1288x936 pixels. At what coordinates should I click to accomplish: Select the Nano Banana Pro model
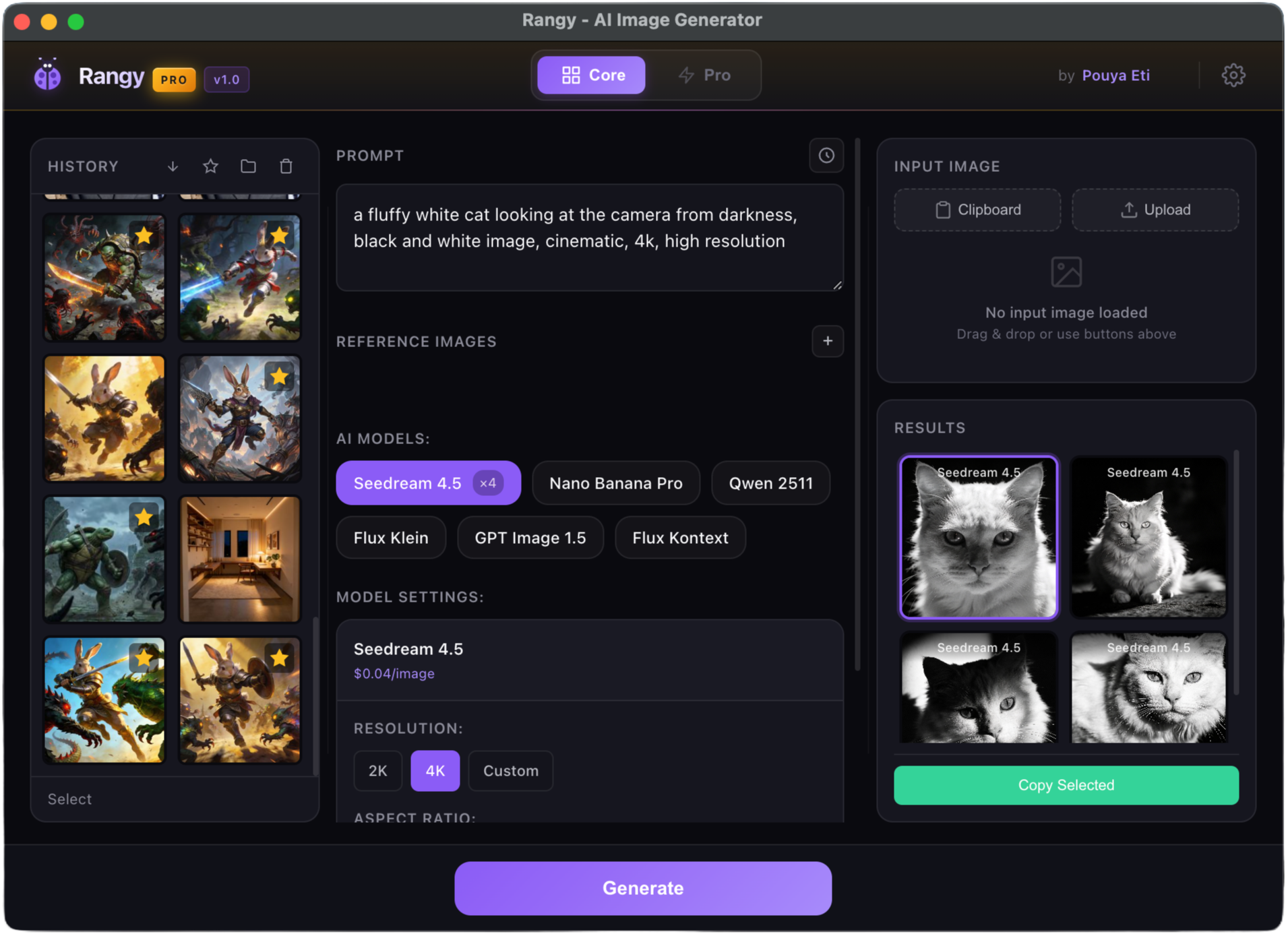[x=615, y=482]
